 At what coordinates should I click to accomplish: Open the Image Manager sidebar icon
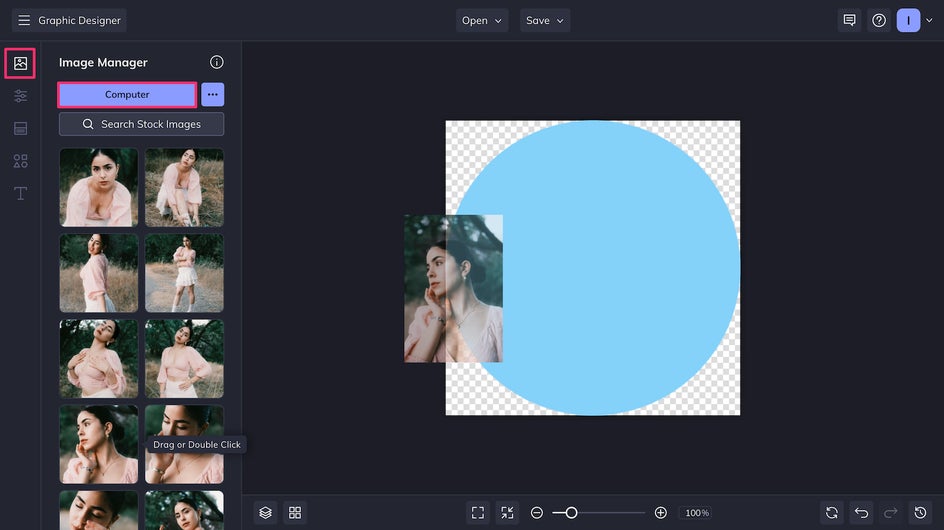tap(20, 63)
